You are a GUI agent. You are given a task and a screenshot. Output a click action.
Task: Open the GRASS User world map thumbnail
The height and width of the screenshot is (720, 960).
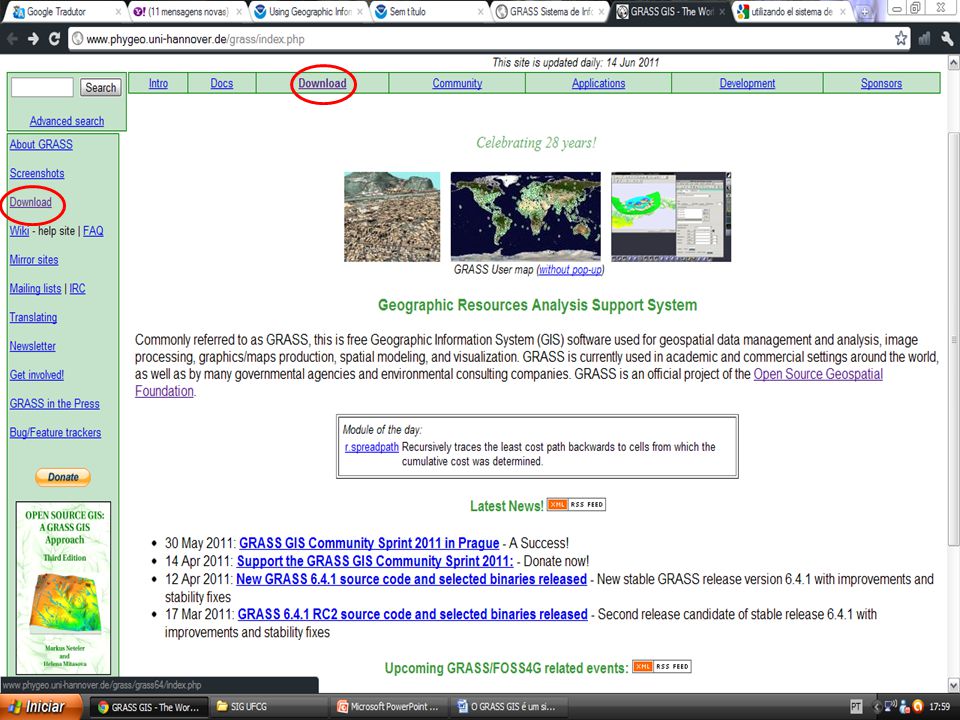coord(526,217)
